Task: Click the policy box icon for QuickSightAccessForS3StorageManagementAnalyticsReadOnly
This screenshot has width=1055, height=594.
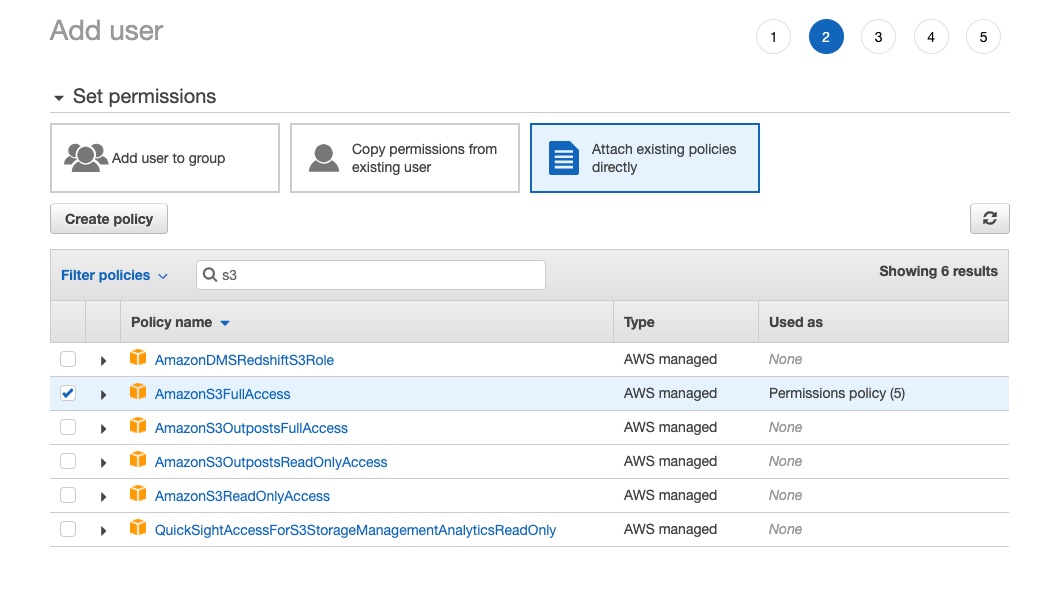Action: [138, 527]
